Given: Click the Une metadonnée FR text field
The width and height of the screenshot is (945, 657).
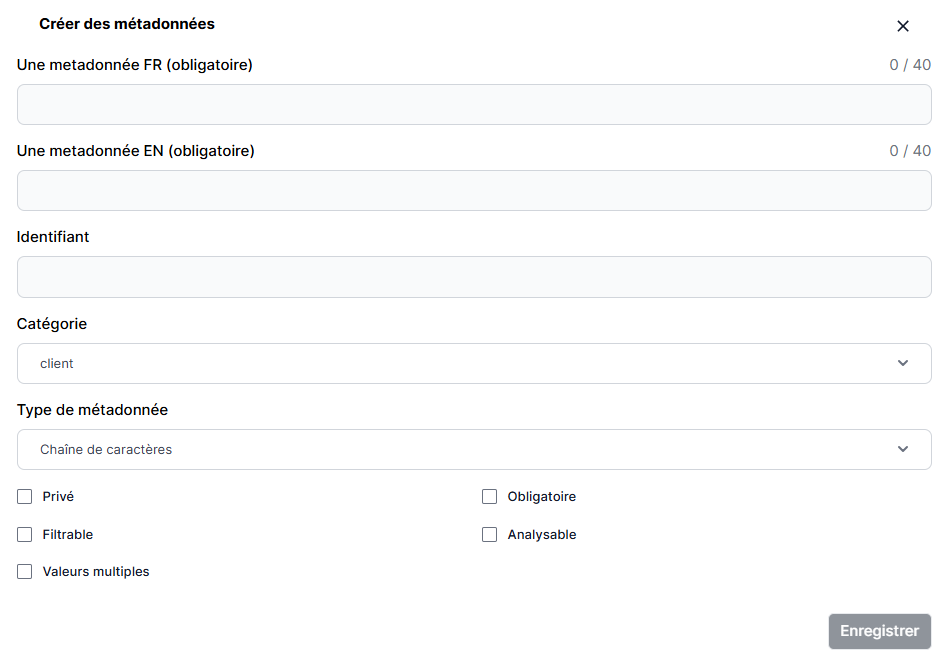Looking at the screenshot, I should tap(474, 105).
